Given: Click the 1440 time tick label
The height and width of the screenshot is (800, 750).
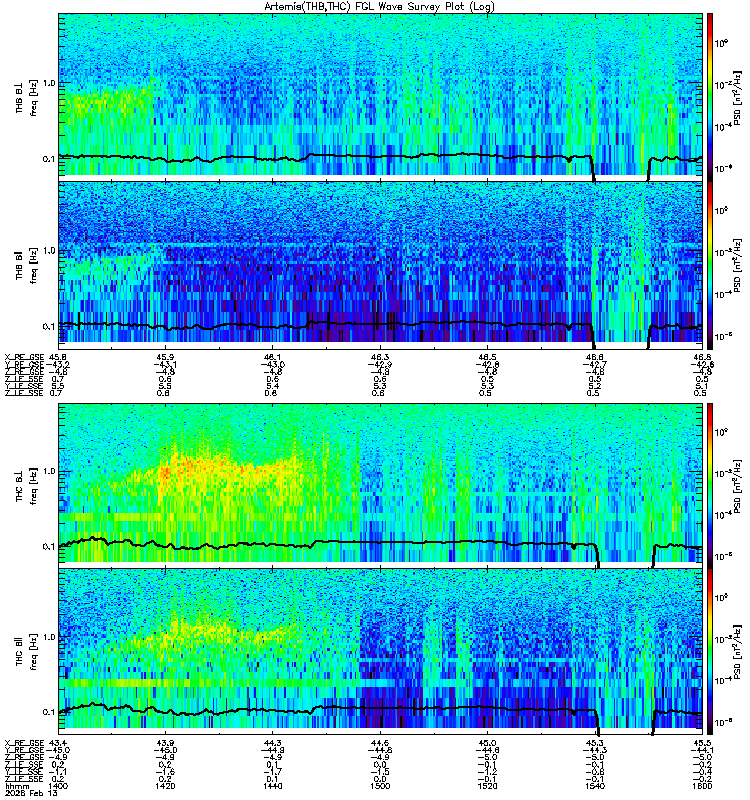Looking at the screenshot, I should click(x=272, y=787).
